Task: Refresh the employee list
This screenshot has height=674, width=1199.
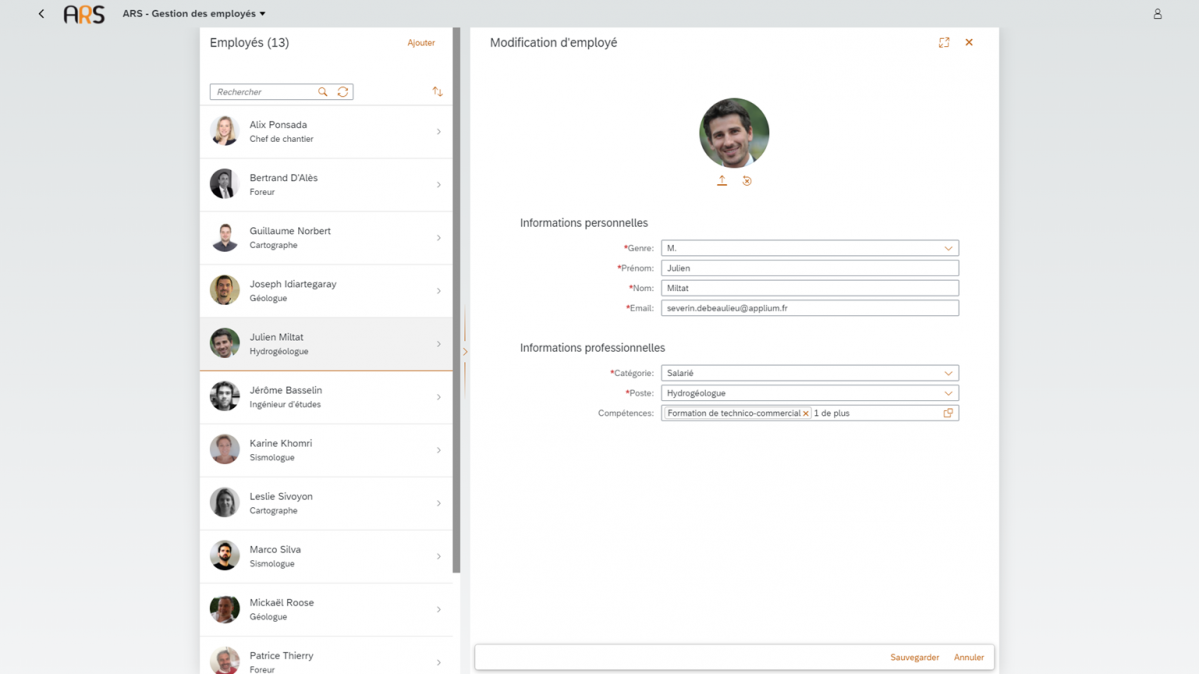Action: coord(343,92)
